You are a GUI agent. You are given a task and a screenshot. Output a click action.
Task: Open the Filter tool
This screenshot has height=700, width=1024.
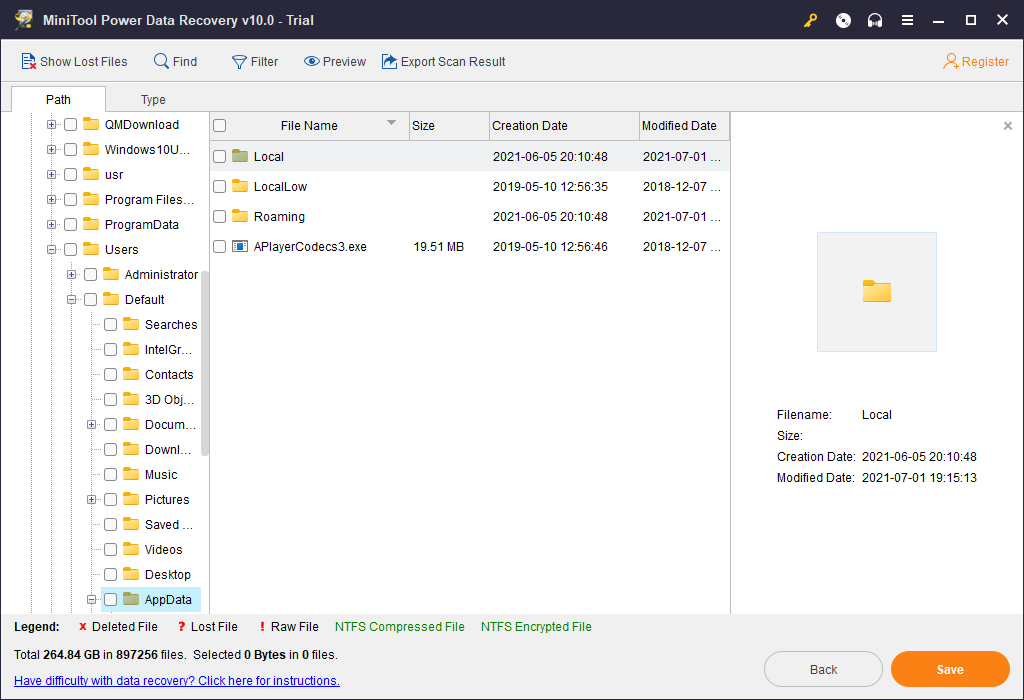point(255,61)
